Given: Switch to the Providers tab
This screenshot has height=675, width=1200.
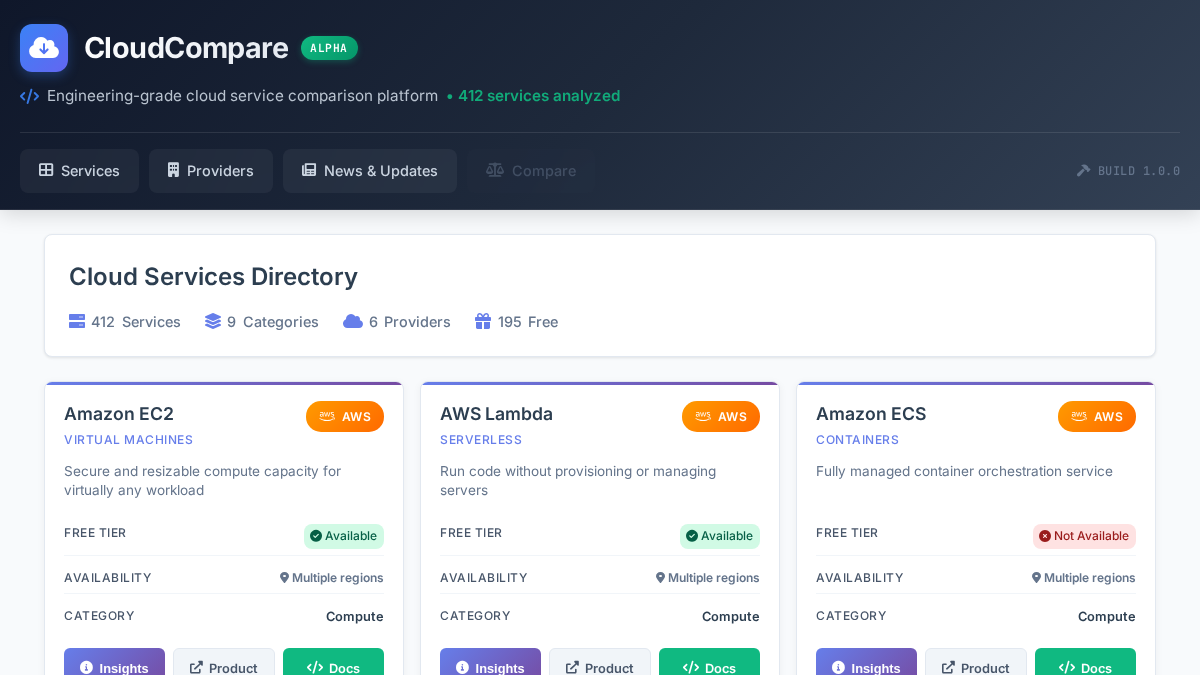Looking at the screenshot, I should [x=211, y=171].
